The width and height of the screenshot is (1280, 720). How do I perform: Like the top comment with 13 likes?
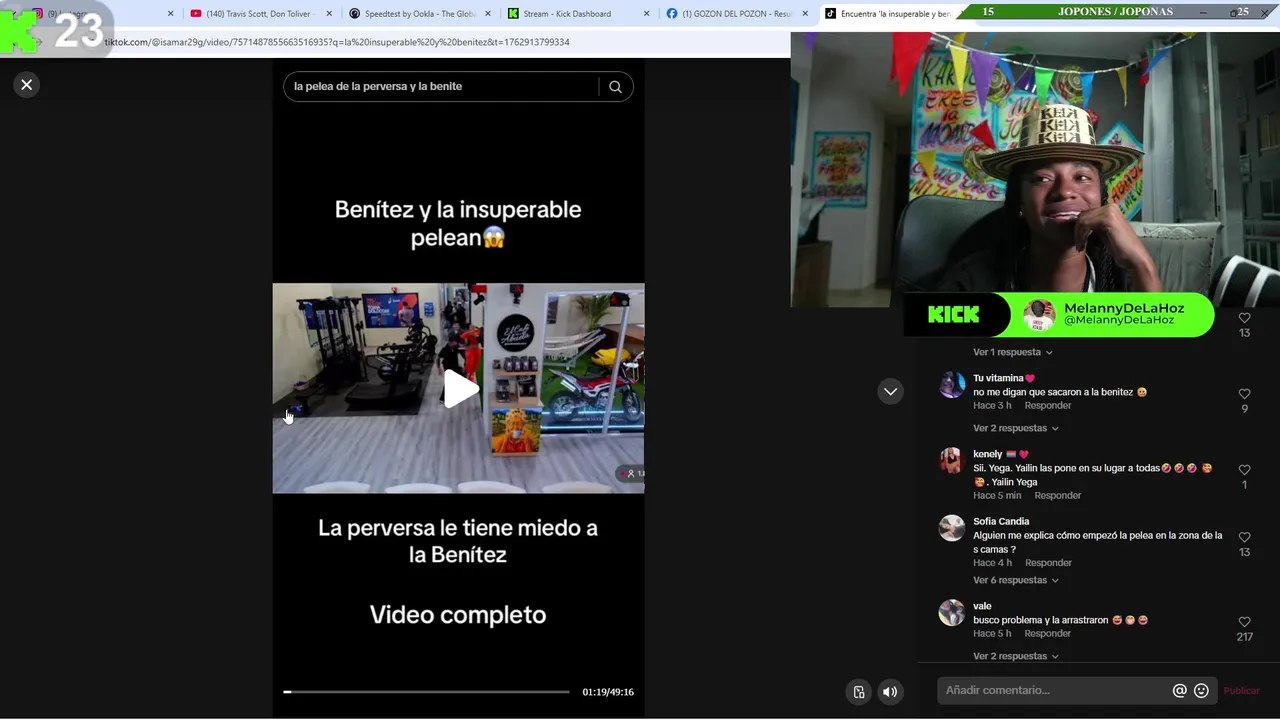click(x=1244, y=318)
